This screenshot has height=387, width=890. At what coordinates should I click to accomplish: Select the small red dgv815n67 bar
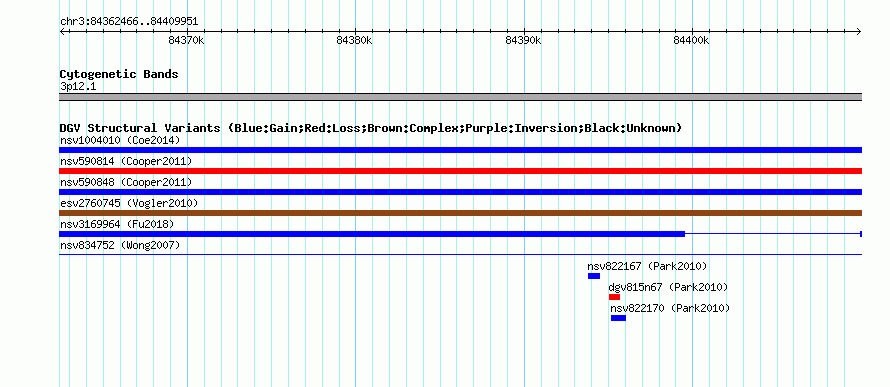(614, 297)
